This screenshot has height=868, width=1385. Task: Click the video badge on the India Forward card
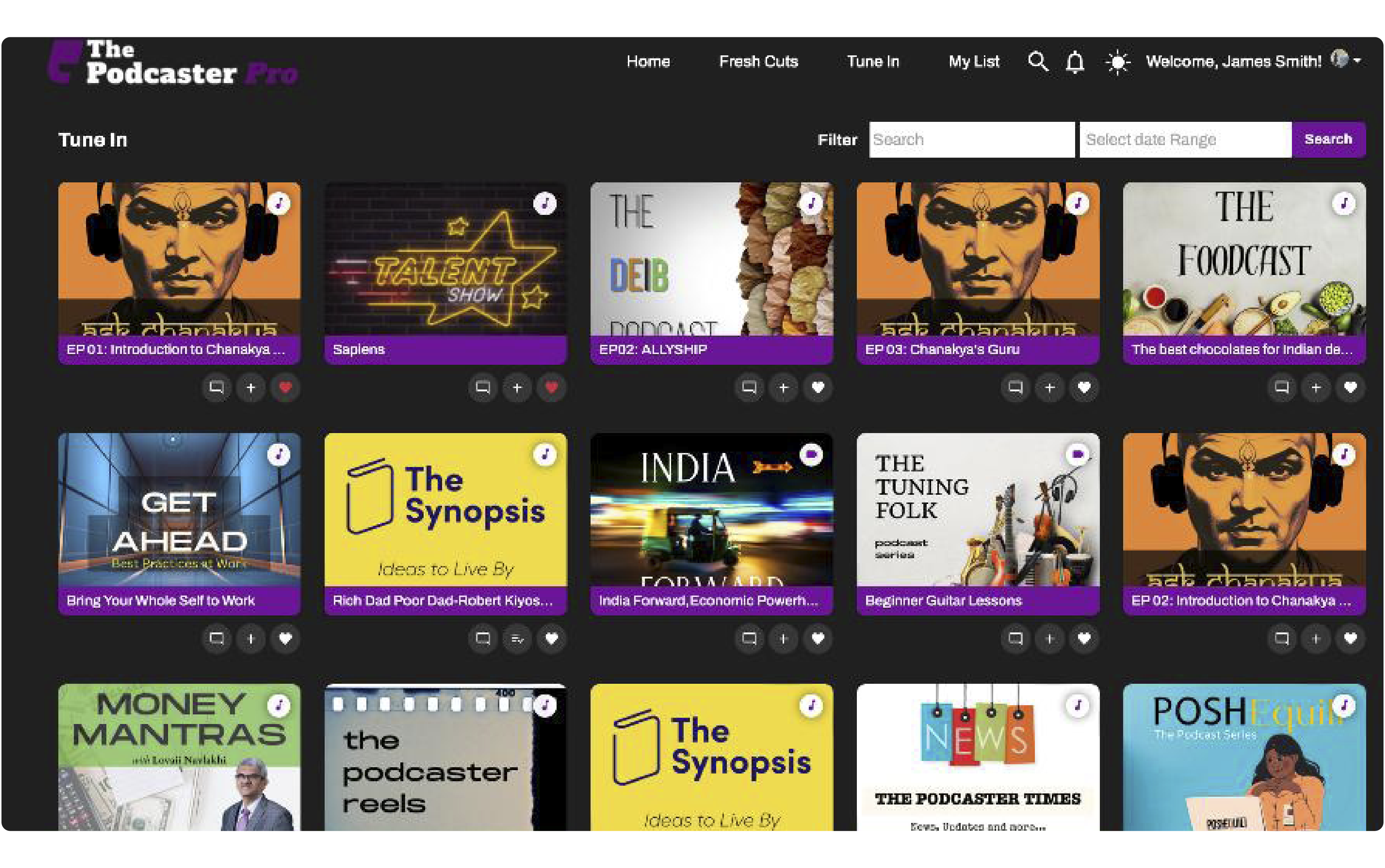coord(811,454)
